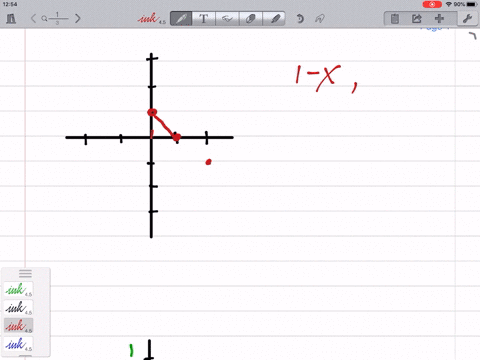The image size is (480, 360).
Task: Undo the last stroke
Action: click(300, 18)
